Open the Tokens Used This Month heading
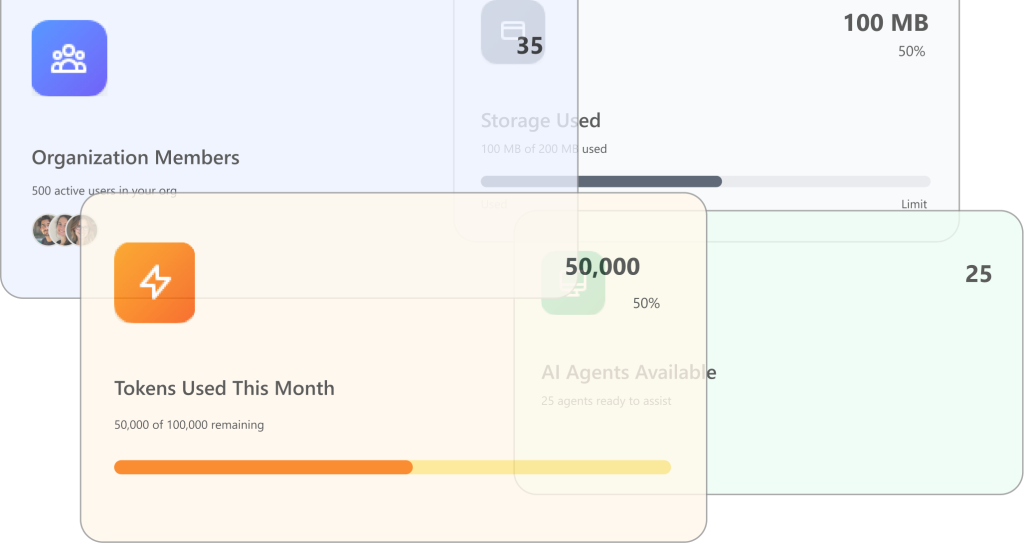 pos(224,388)
